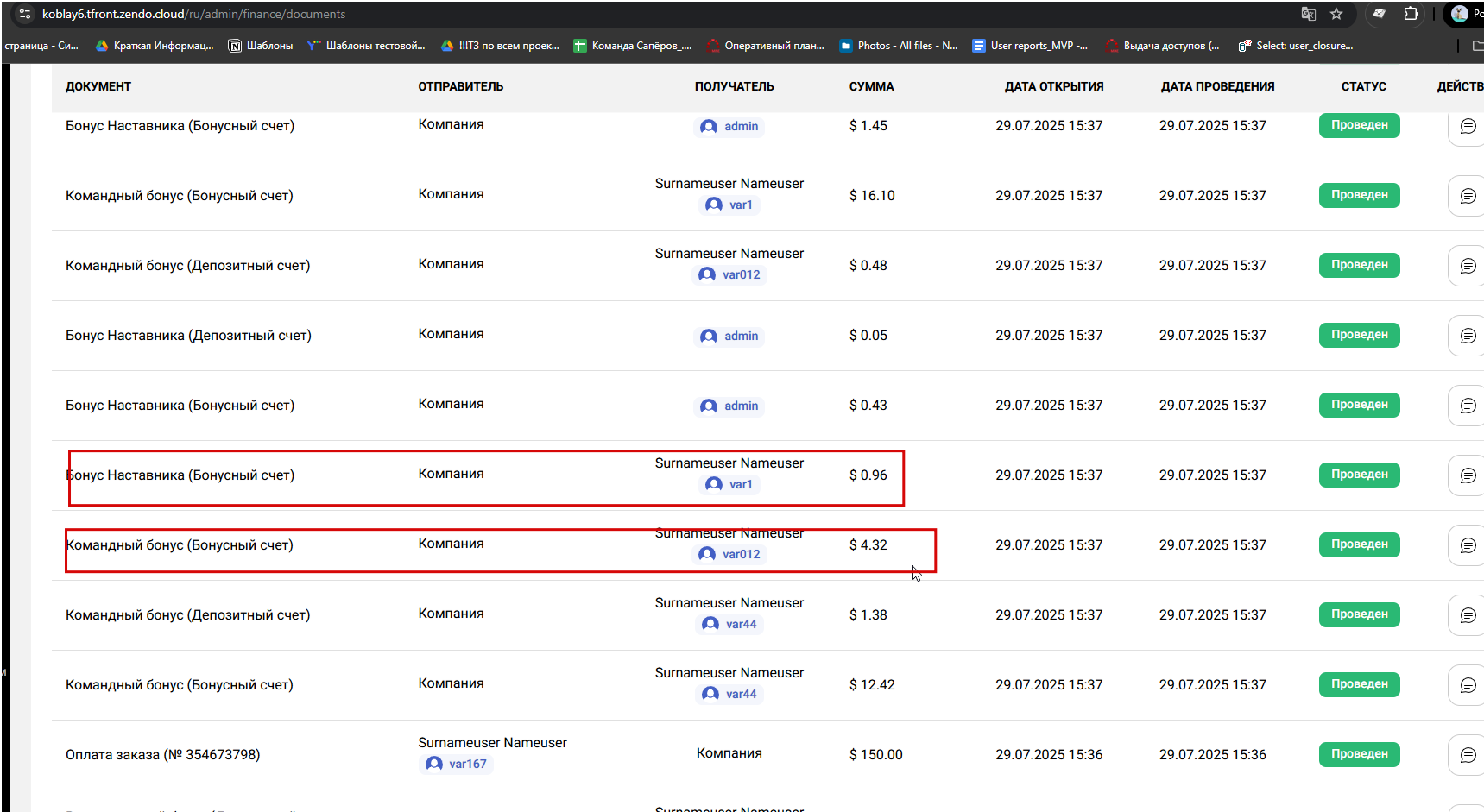Viewport: 1484px width, 812px height.
Task: Click Проведен status badge in $ 150.00 row
Action: coord(1359,754)
